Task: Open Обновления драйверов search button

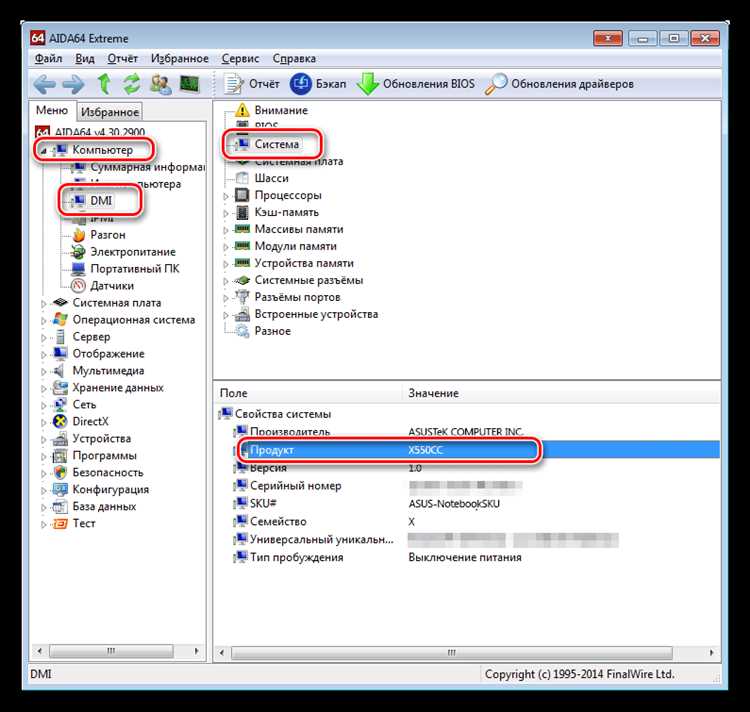Action: click(x=559, y=84)
